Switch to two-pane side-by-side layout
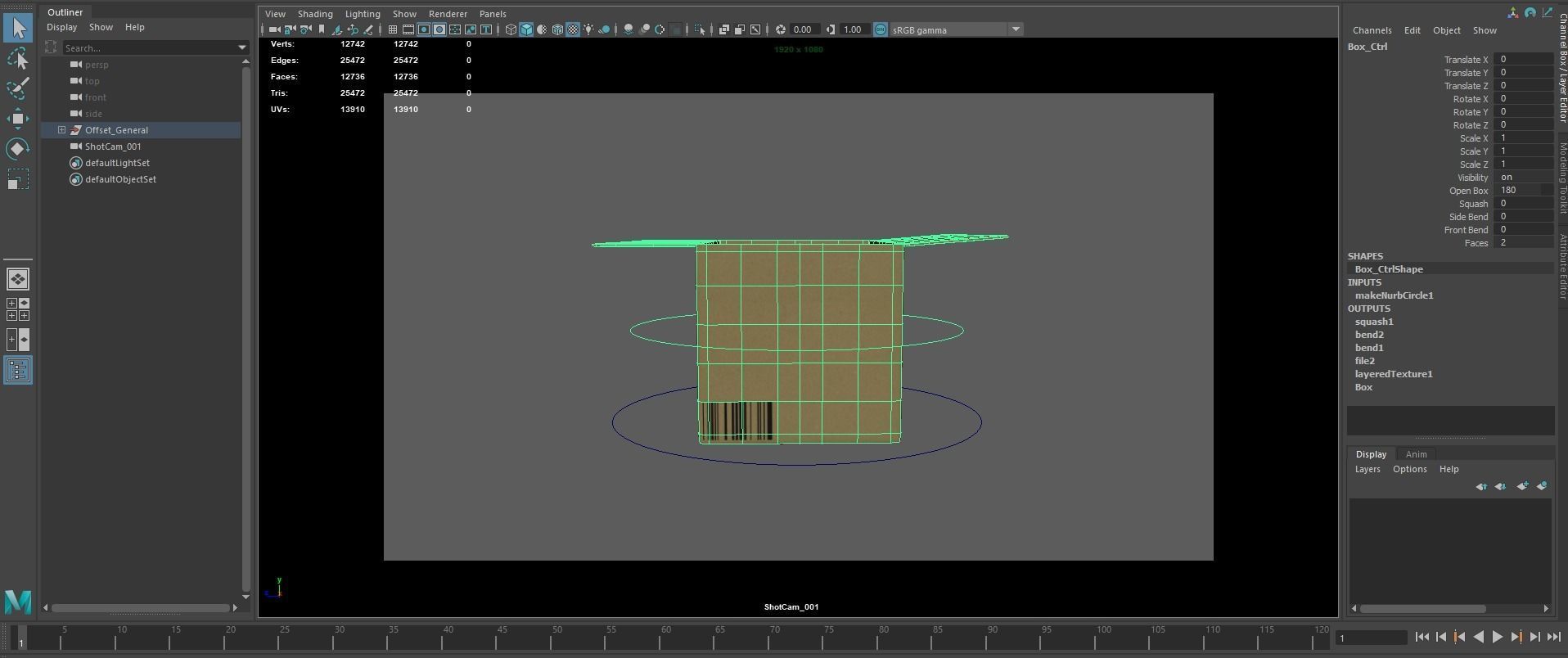Image resolution: width=1568 pixels, height=658 pixels. tap(18, 340)
